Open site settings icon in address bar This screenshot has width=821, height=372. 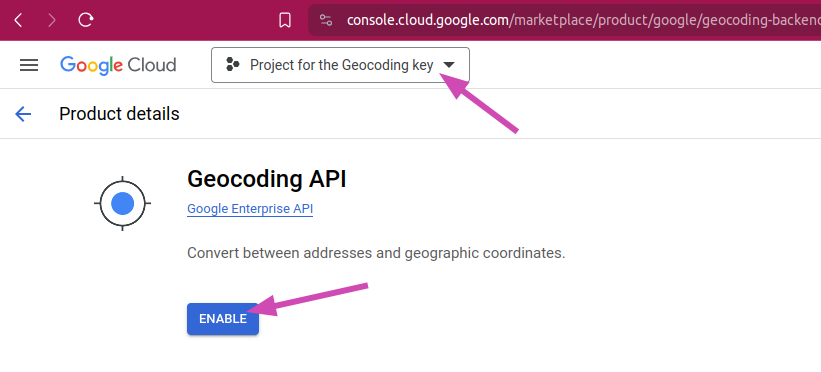pos(326,20)
